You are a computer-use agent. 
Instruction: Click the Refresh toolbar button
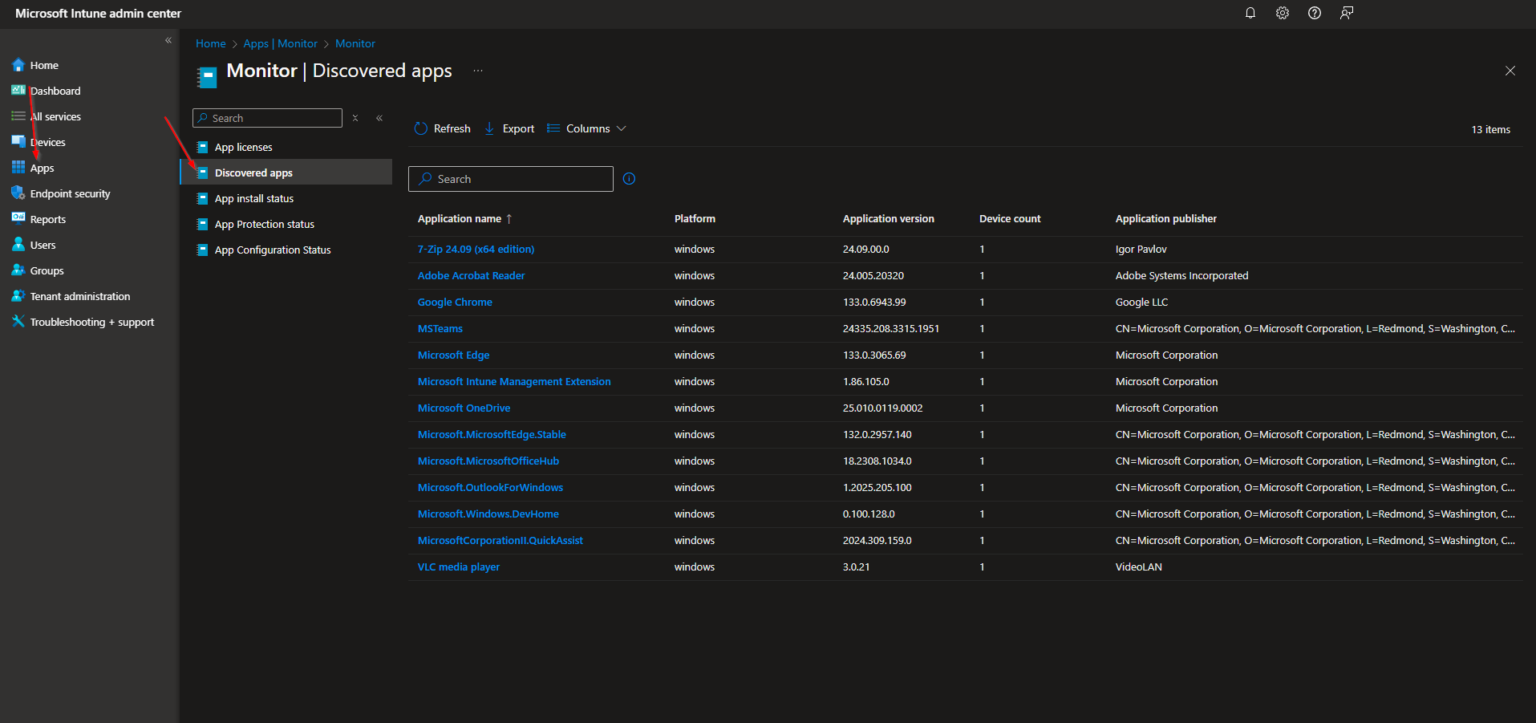coord(442,129)
